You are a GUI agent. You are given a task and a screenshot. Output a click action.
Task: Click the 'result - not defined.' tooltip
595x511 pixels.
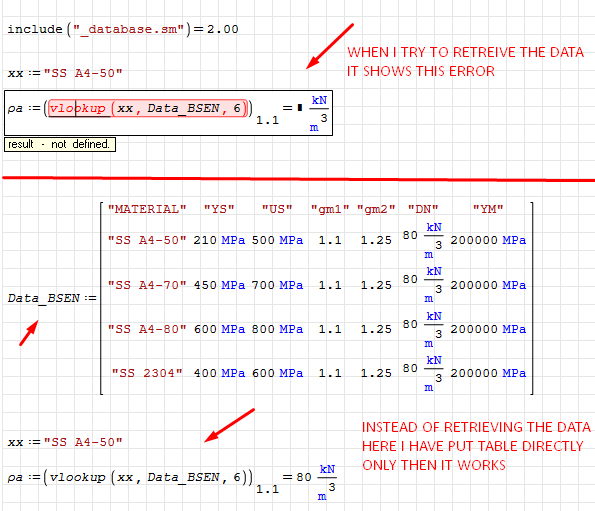[60, 145]
